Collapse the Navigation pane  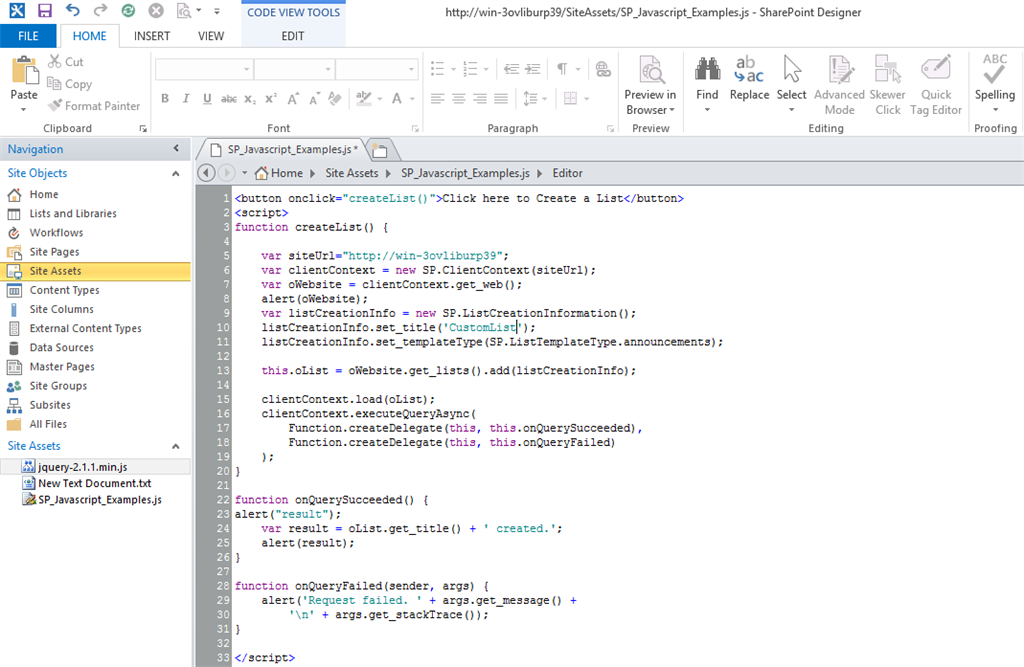click(x=176, y=149)
